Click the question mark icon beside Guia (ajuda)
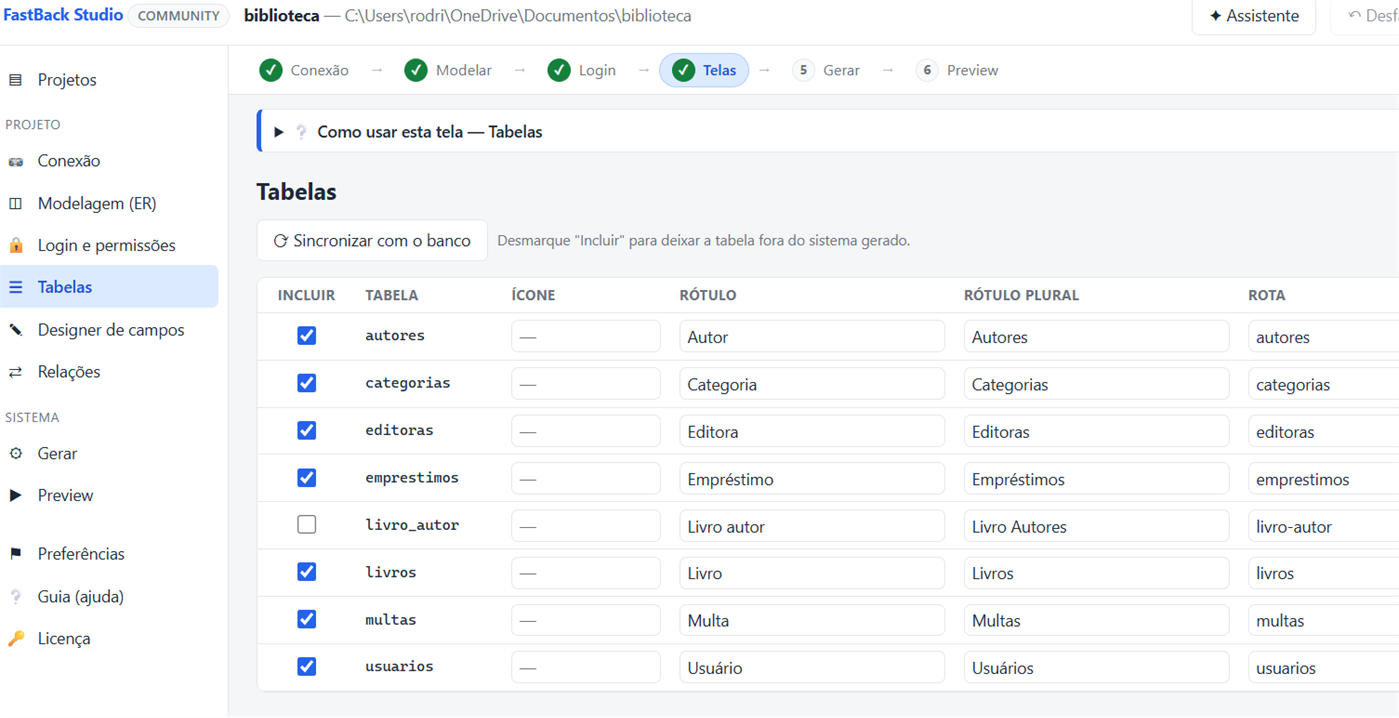1399x718 pixels. point(15,597)
